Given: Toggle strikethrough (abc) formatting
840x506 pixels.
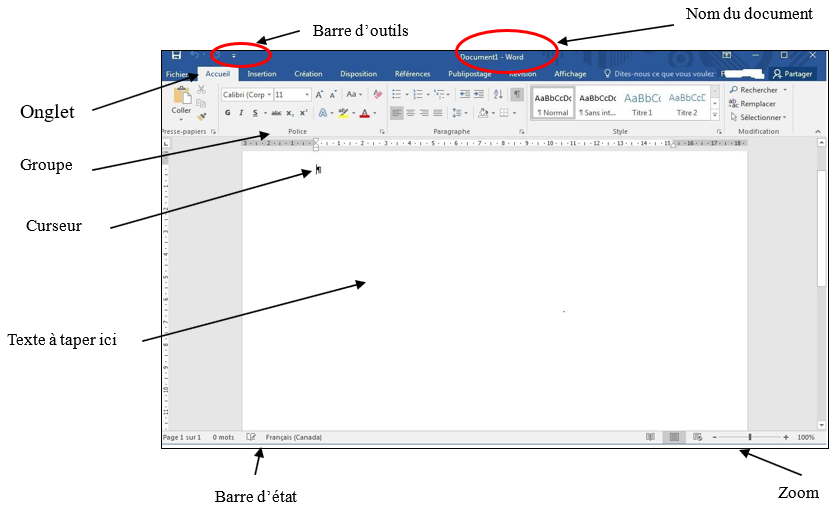Looking at the screenshot, I should tap(276, 113).
